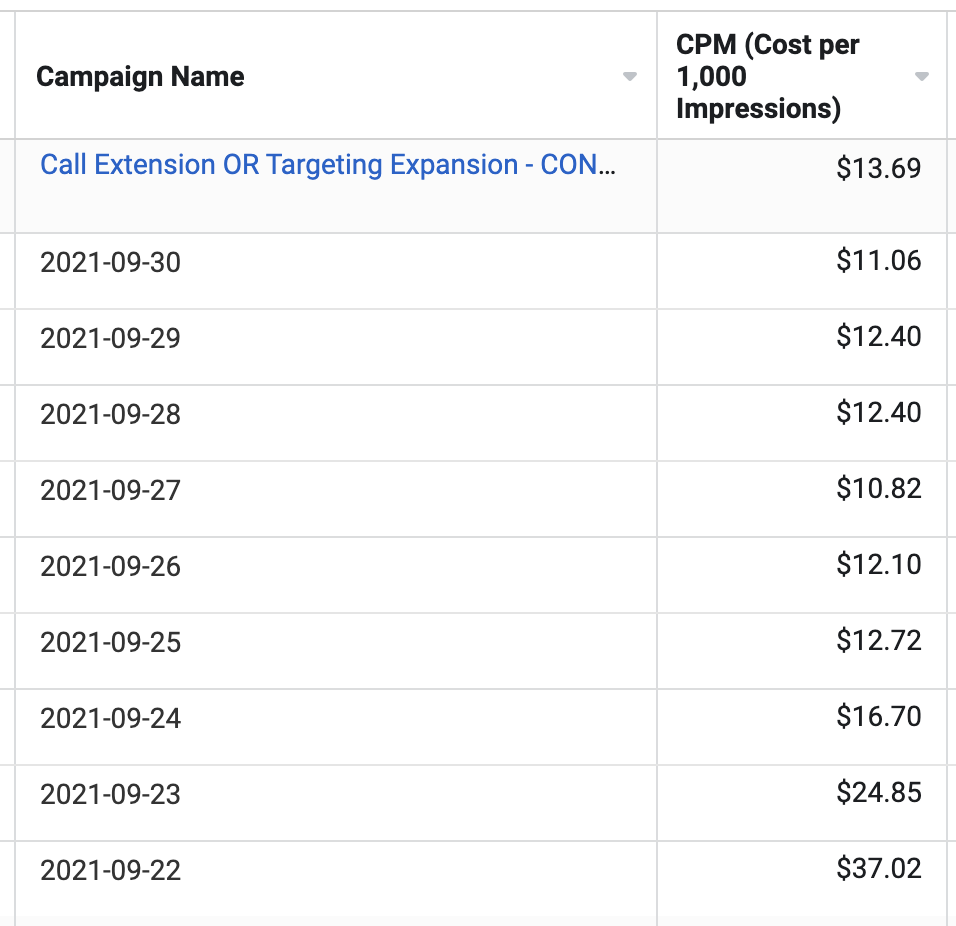
Task: Open the Call Extension OR Targeting Expansion campaign link
Action: click(327, 165)
